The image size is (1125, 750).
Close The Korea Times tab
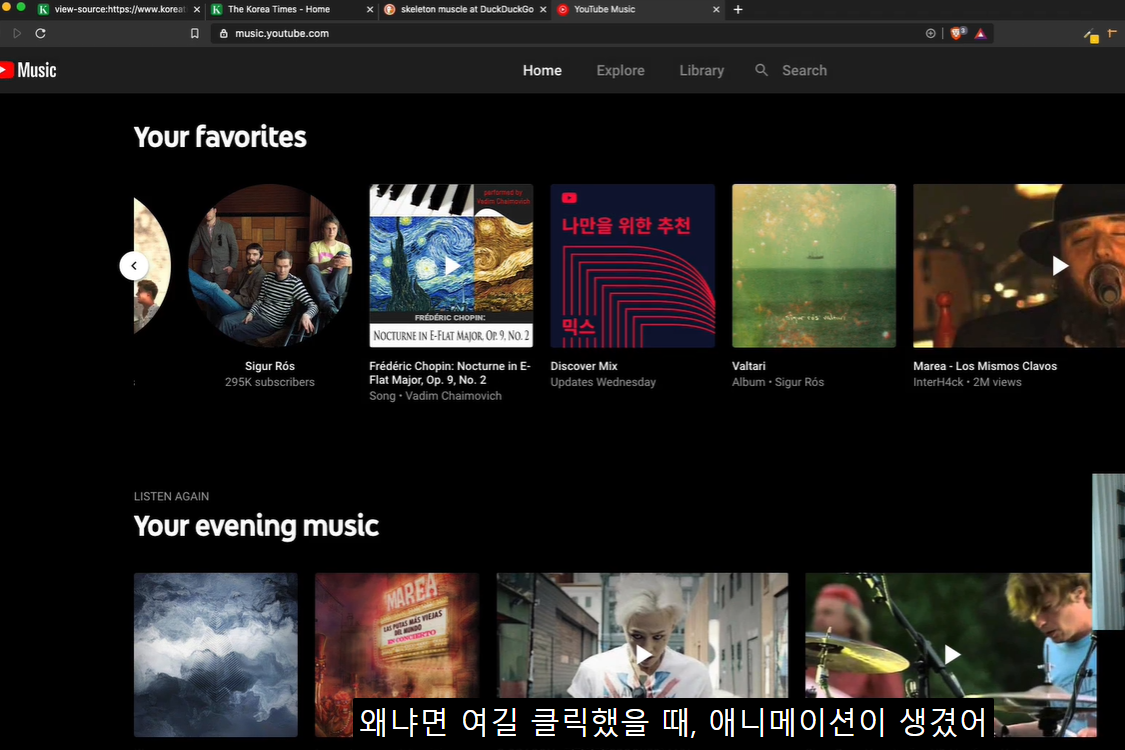(x=370, y=9)
